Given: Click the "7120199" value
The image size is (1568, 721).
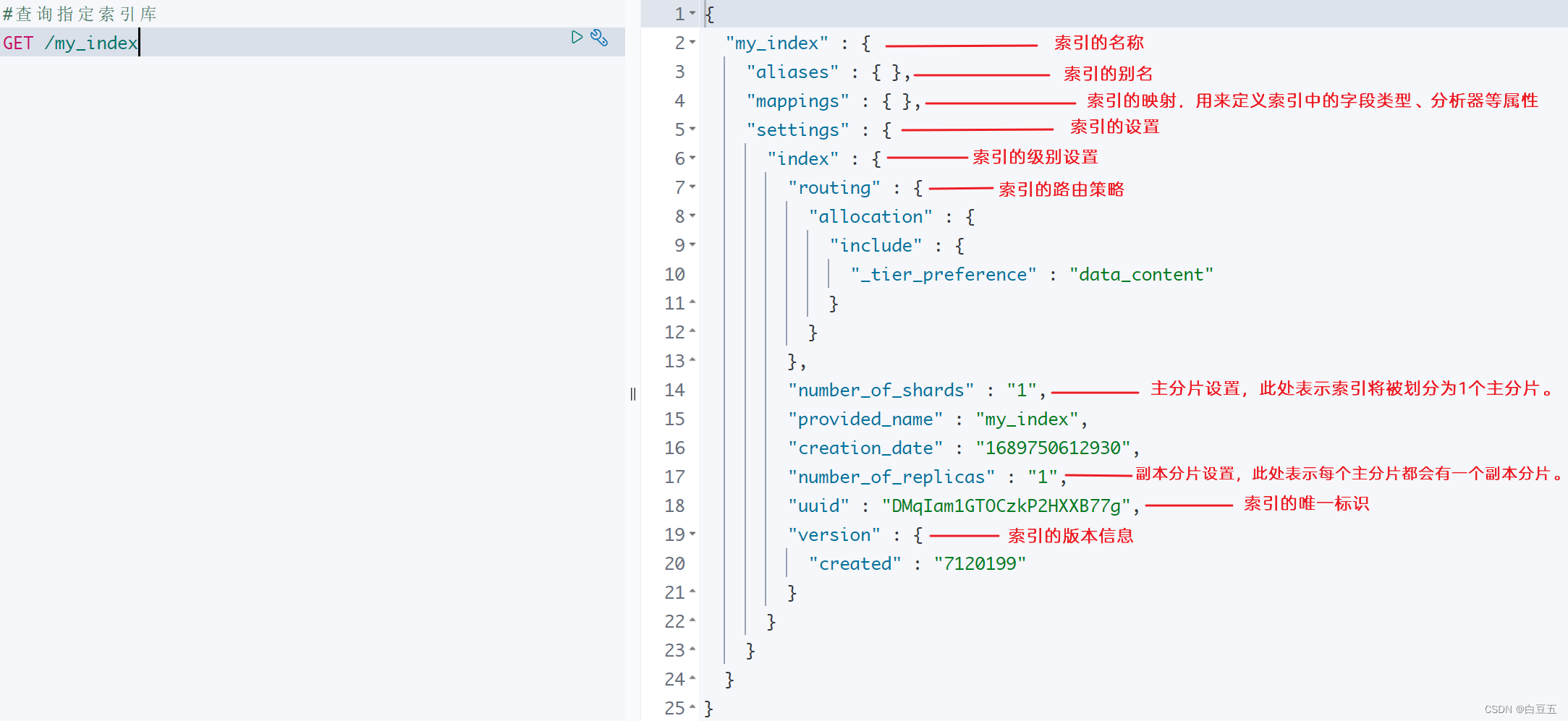Looking at the screenshot, I should click(980, 563).
